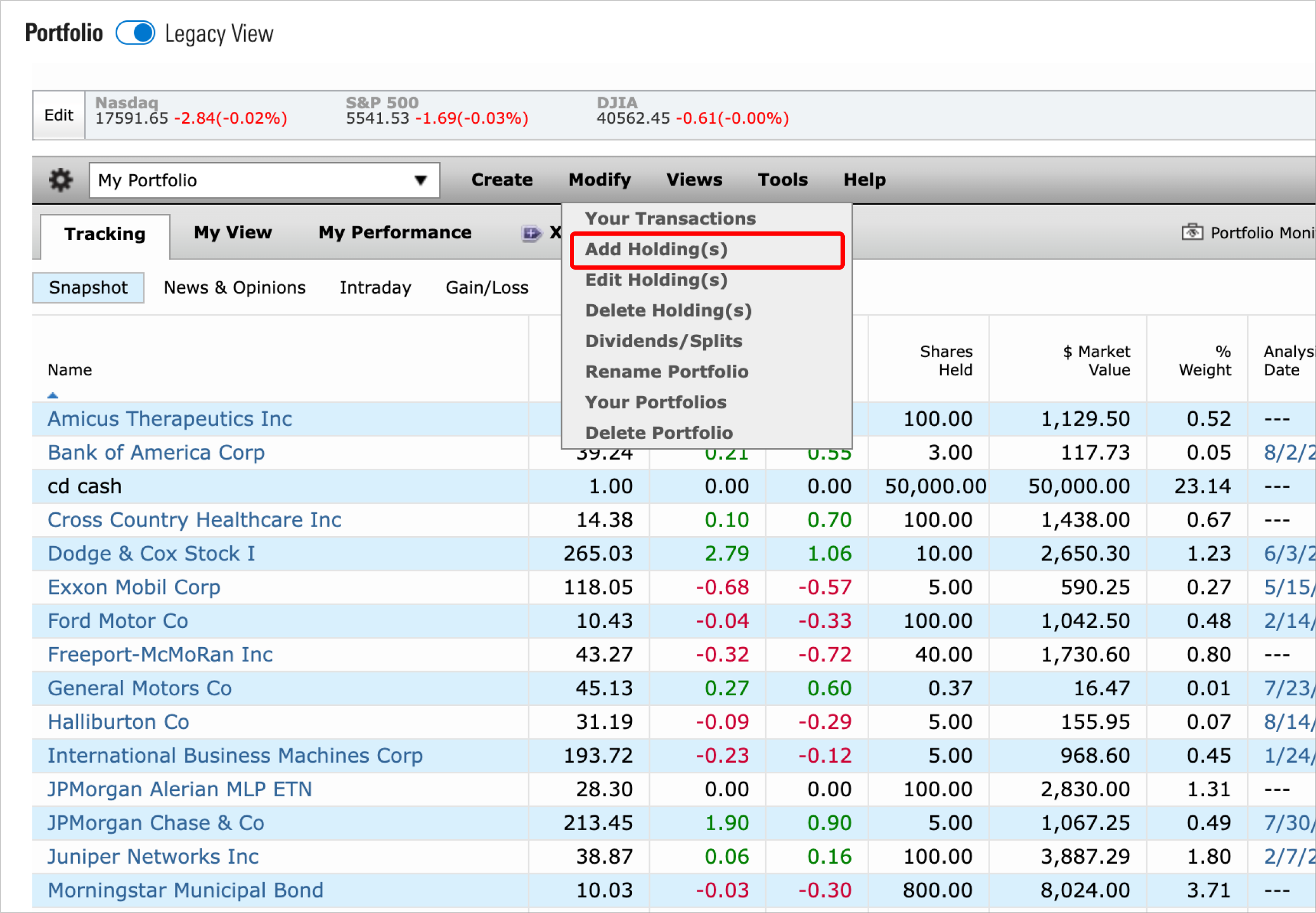Click the cd cash row name
The height and width of the screenshot is (913, 1316).
point(85,486)
